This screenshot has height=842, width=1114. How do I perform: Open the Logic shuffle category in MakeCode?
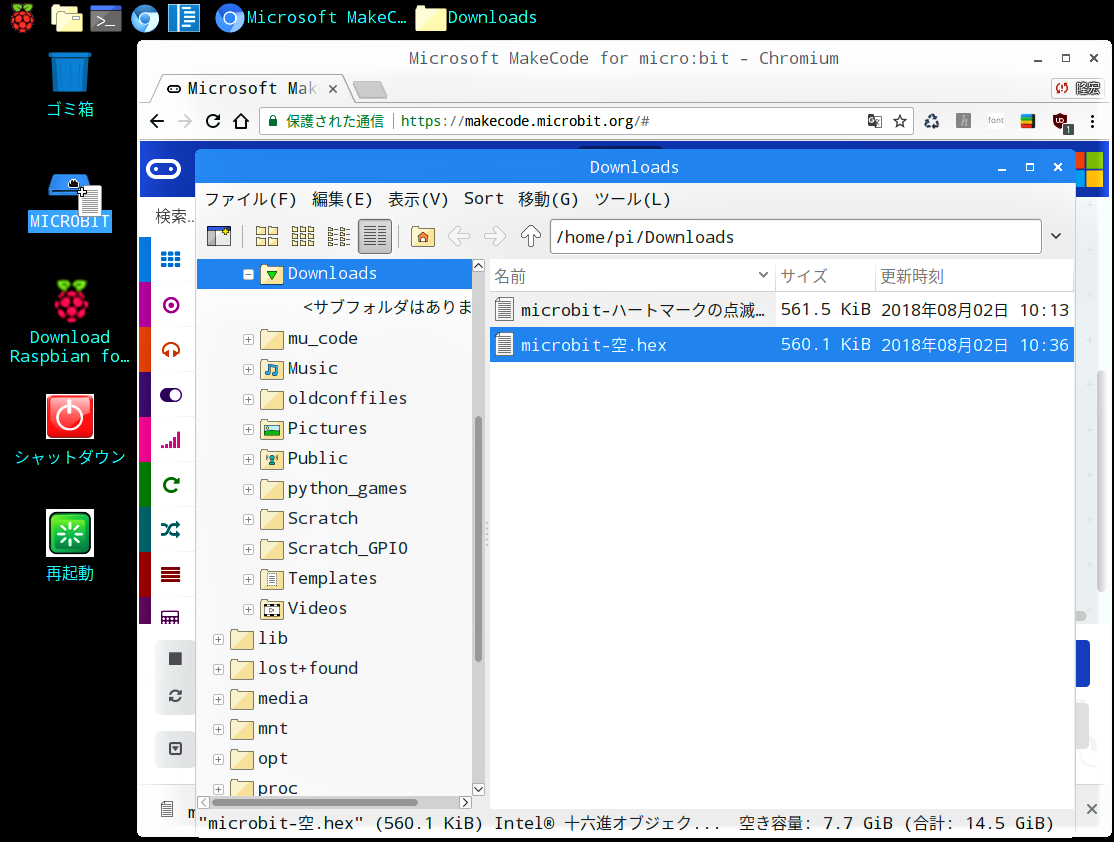point(171,530)
